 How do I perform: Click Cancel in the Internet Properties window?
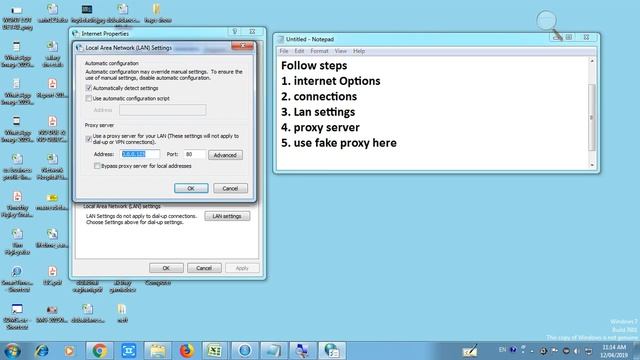point(204,268)
